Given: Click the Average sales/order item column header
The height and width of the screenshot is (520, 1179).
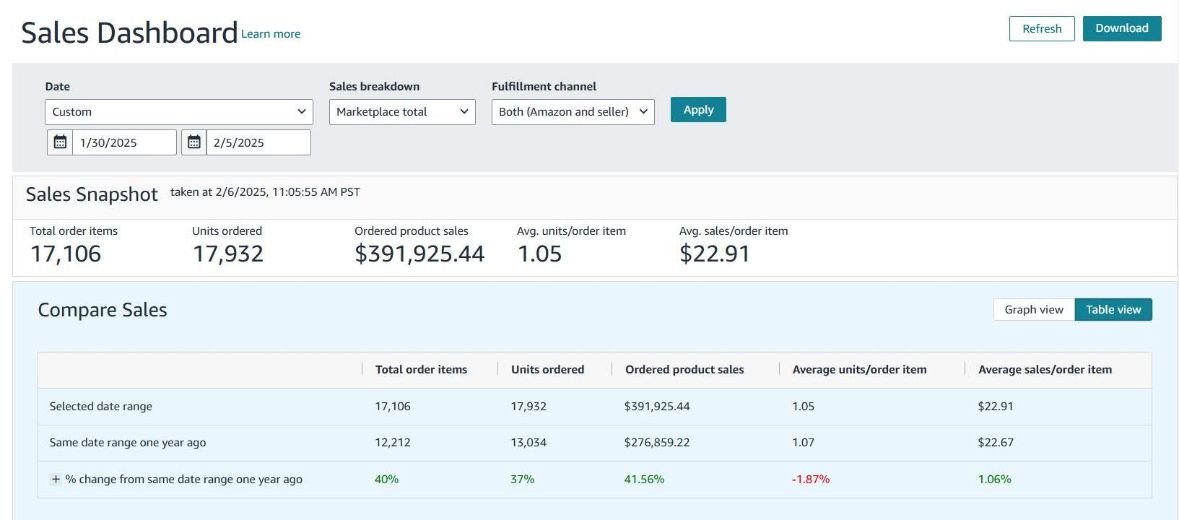Looking at the screenshot, I should (1044, 370).
